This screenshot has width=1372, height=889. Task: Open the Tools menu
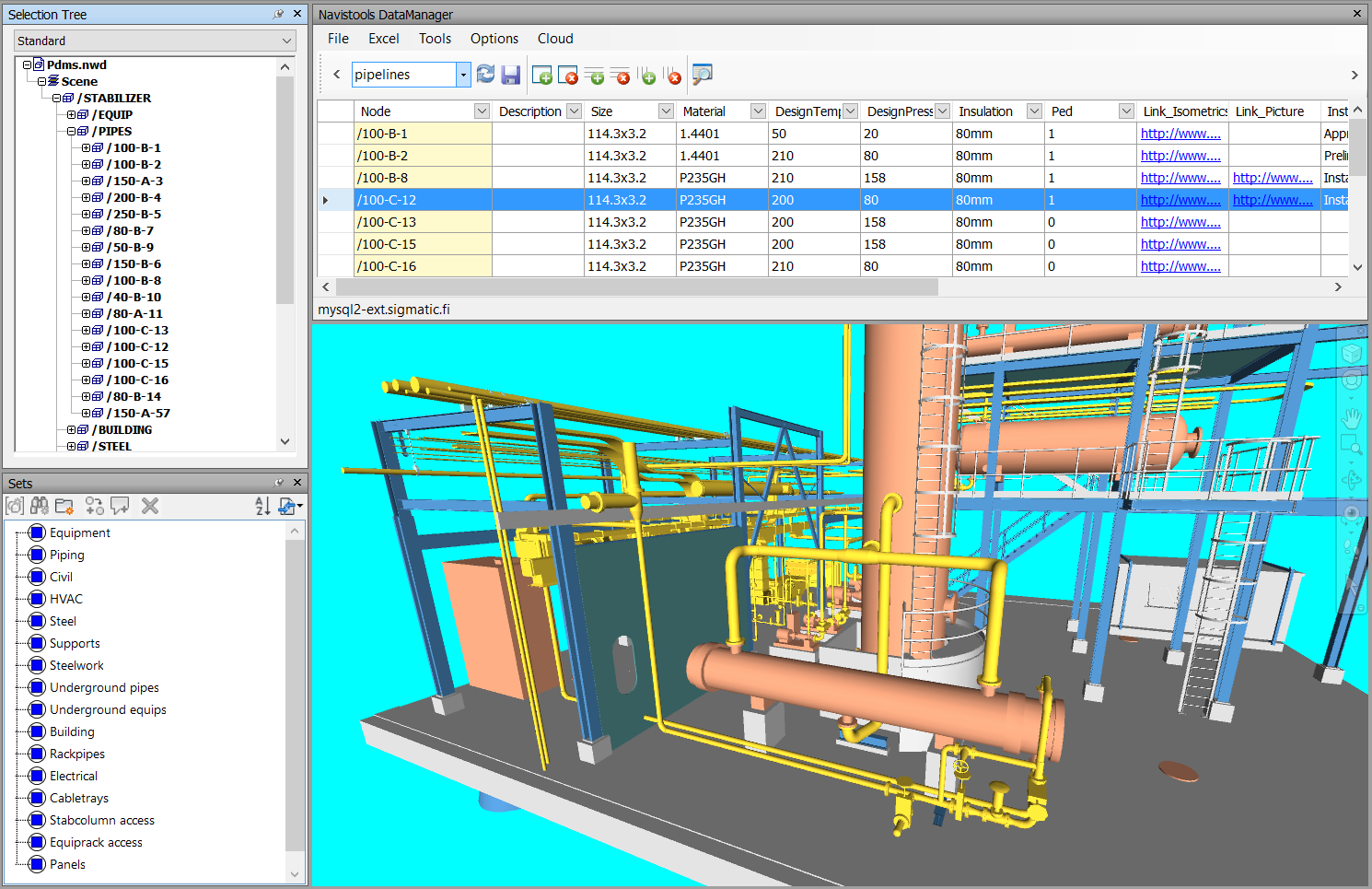coord(435,39)
